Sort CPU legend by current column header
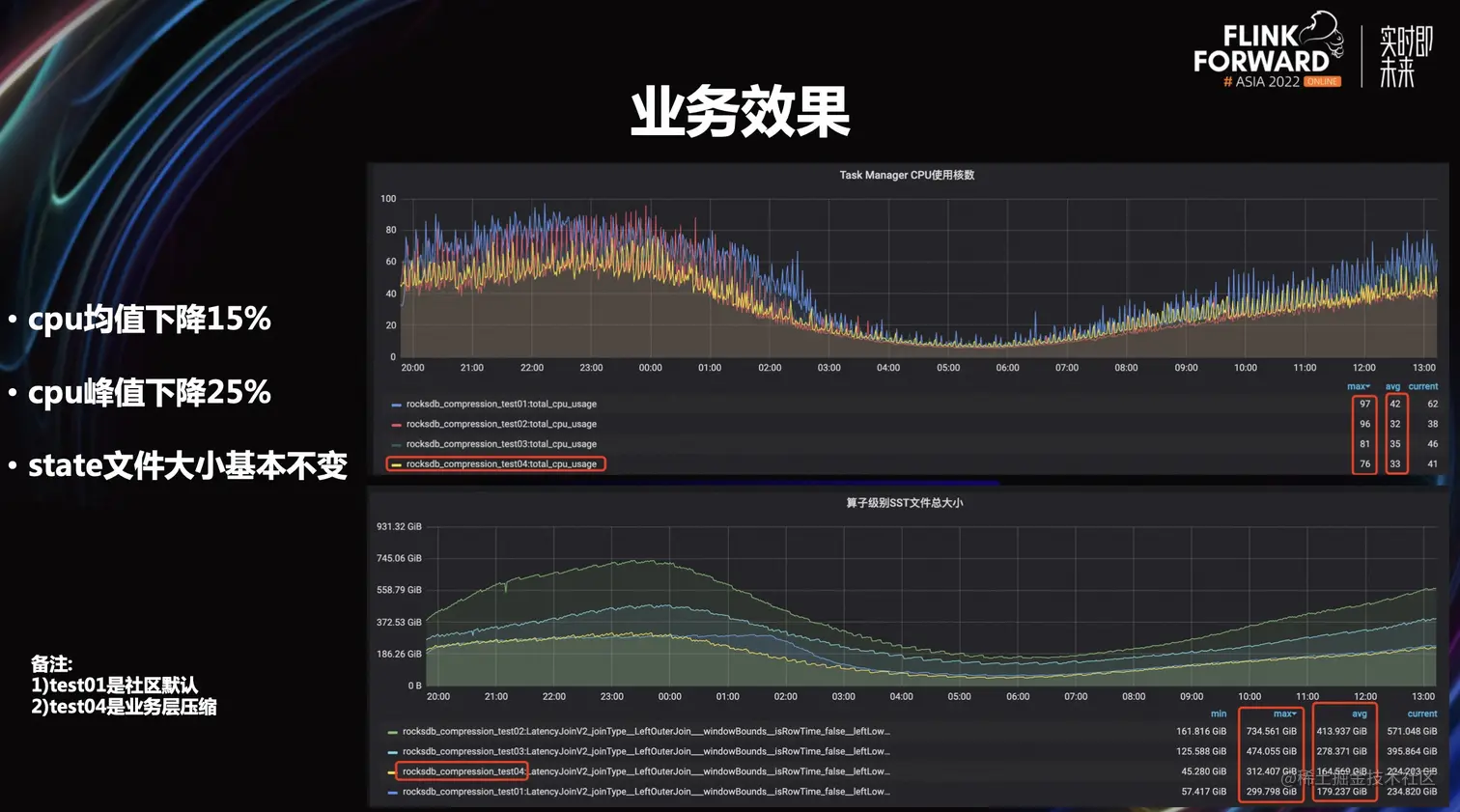The width and height of the screenshot is (1460, 812). coord(1423,386)
